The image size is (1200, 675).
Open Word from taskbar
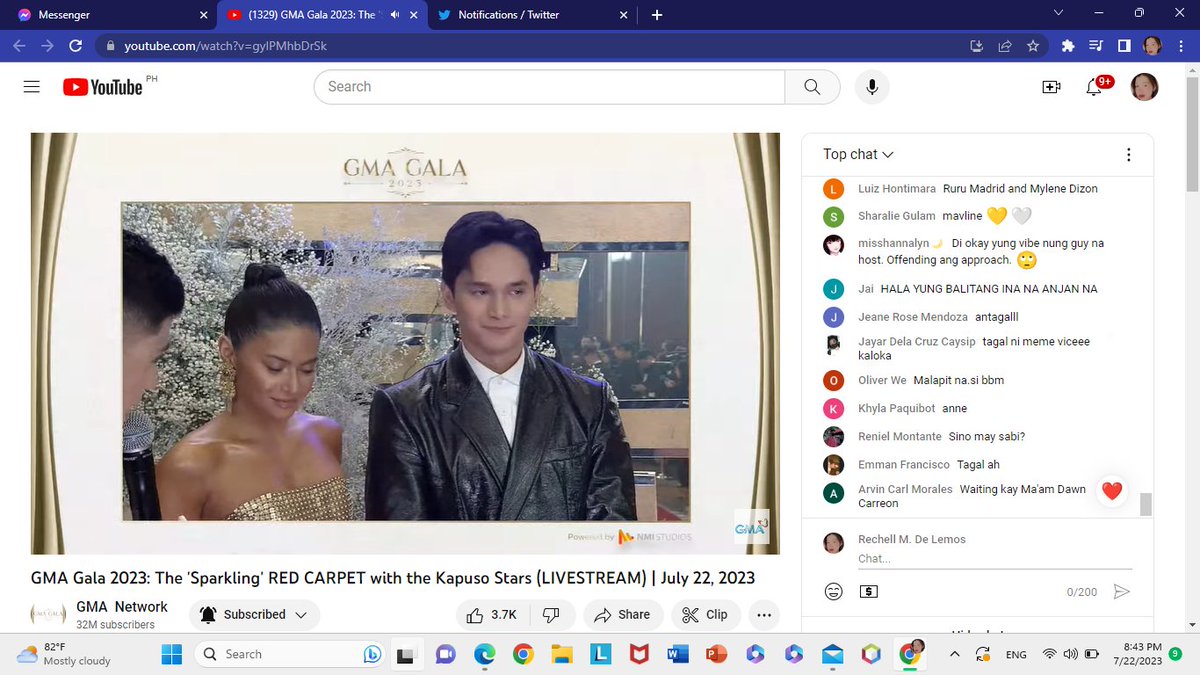(677, 654)
